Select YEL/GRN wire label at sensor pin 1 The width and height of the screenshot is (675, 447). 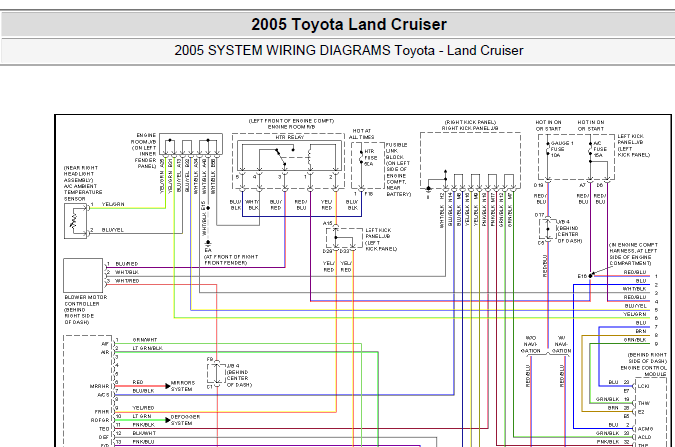[113, 204]
